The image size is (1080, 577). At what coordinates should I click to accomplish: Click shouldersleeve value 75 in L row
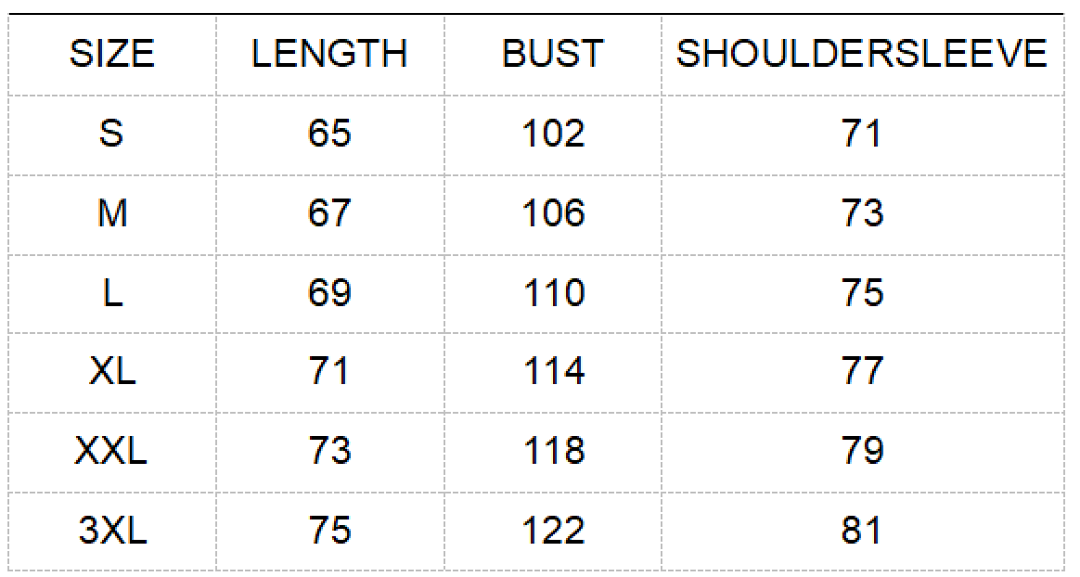862,292
